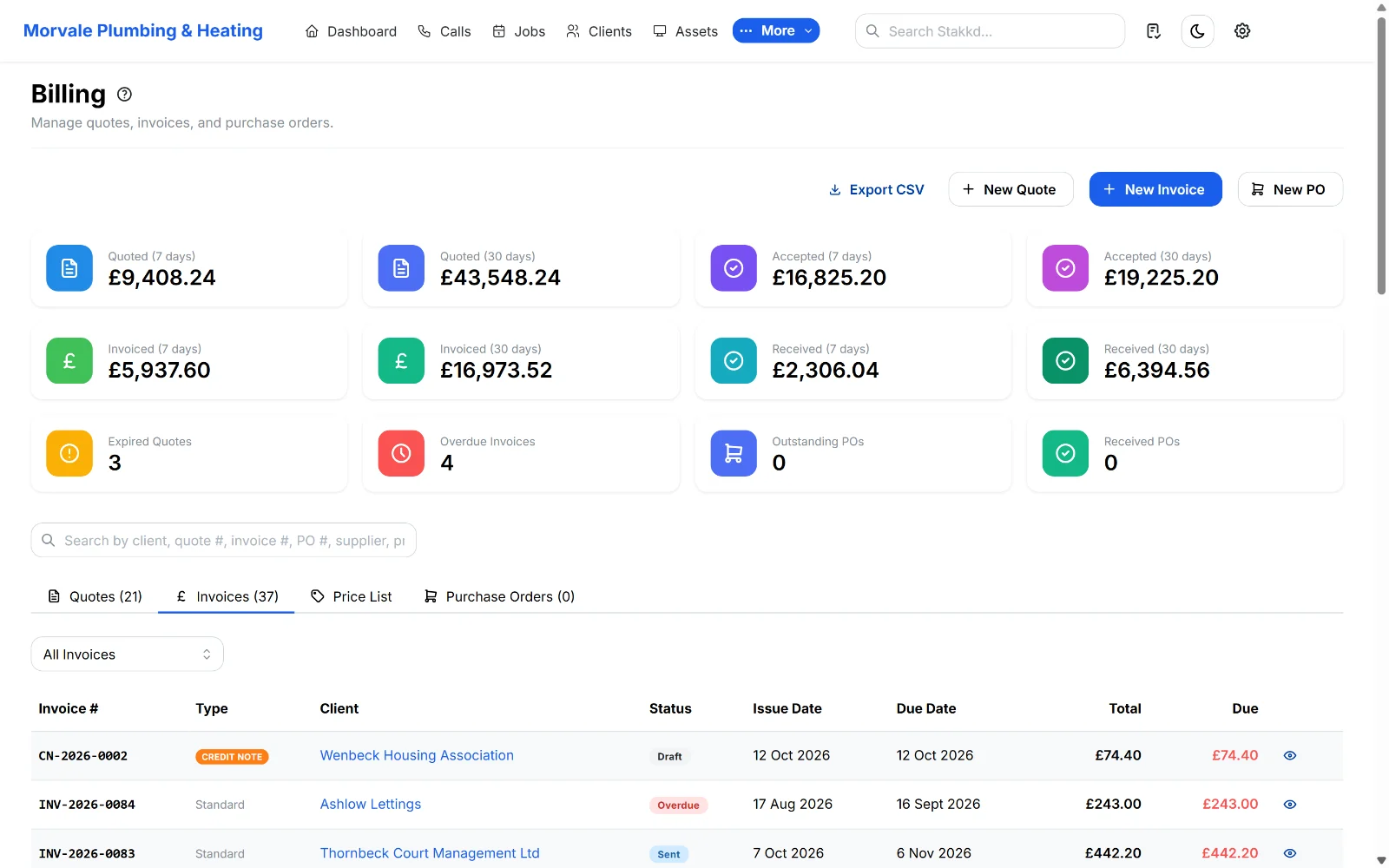Open the Purchase Orders (0) tab
Screen dimensions: 1389x868
(x=499, y=596)
